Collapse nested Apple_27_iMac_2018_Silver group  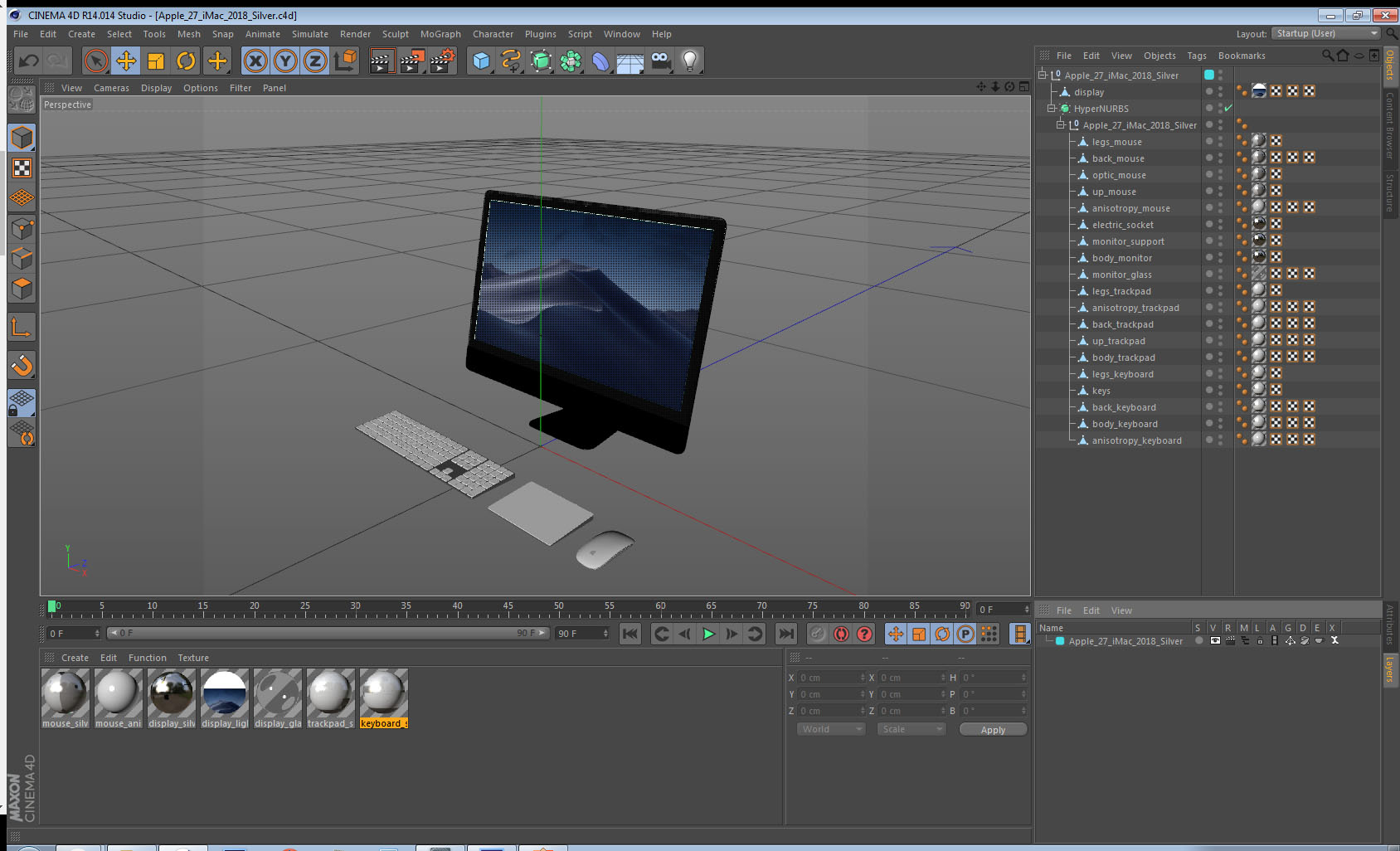click(1061, 124)
